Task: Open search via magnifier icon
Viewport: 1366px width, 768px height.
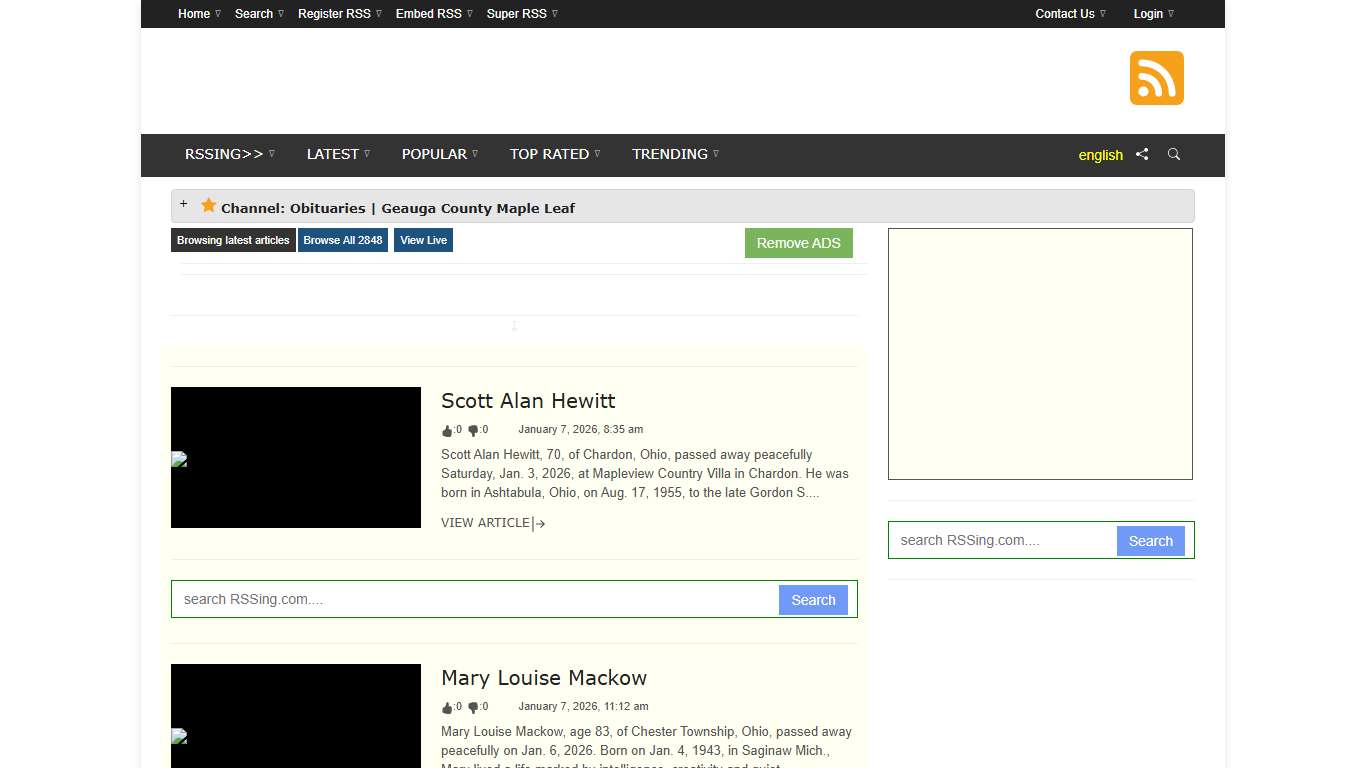Action: click(1174, 154)
